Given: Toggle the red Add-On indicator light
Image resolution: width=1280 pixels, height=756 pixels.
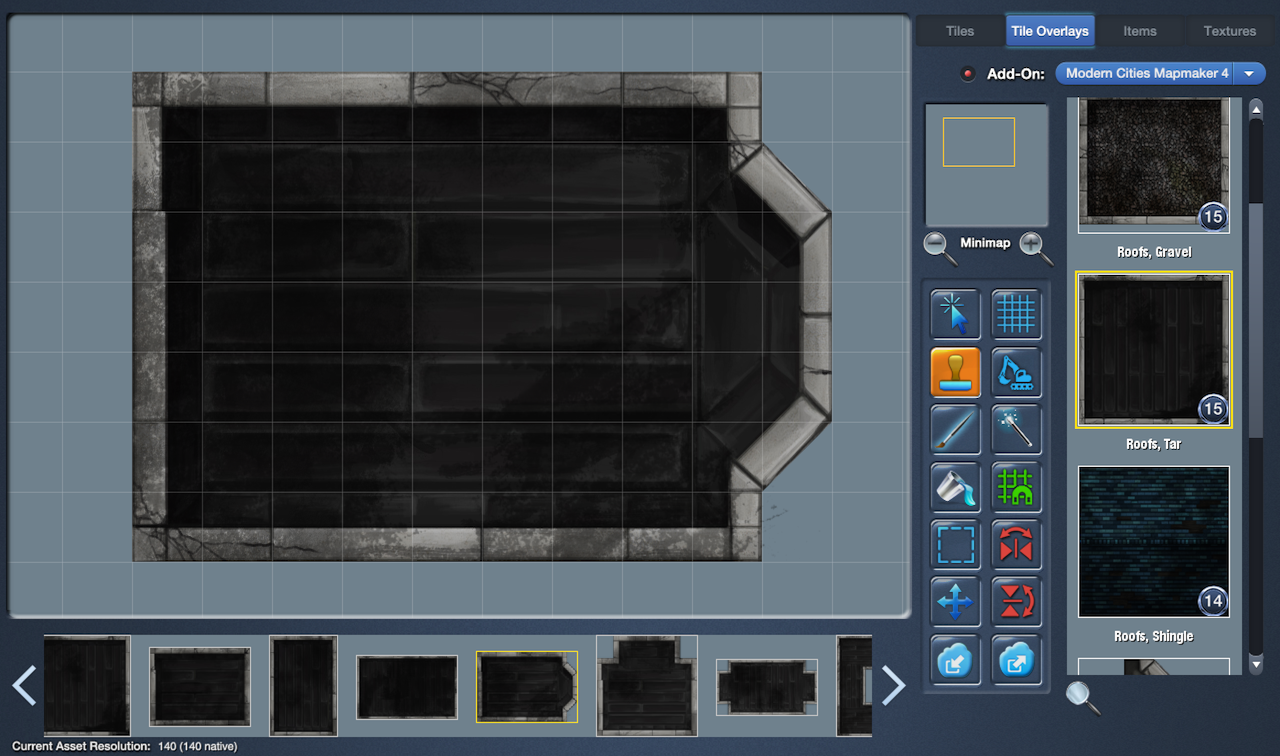Looking at the screenshot, I should 967,74.
